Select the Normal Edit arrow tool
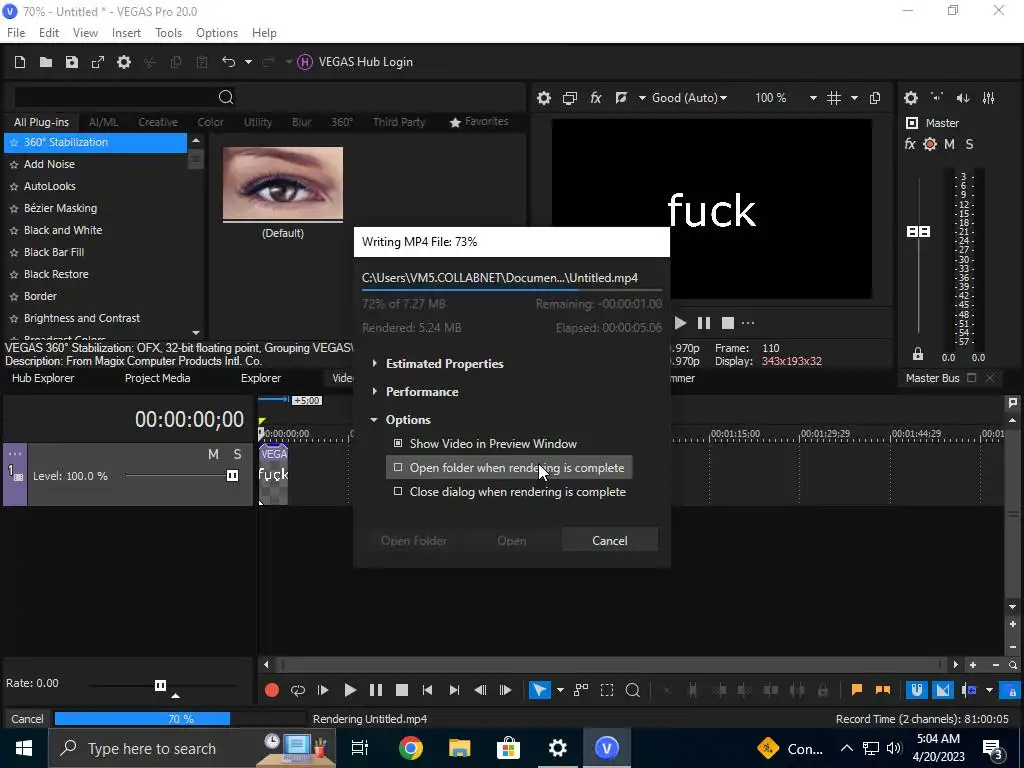The width and height of the screenshot is (1024, 768). pos(539,690)
